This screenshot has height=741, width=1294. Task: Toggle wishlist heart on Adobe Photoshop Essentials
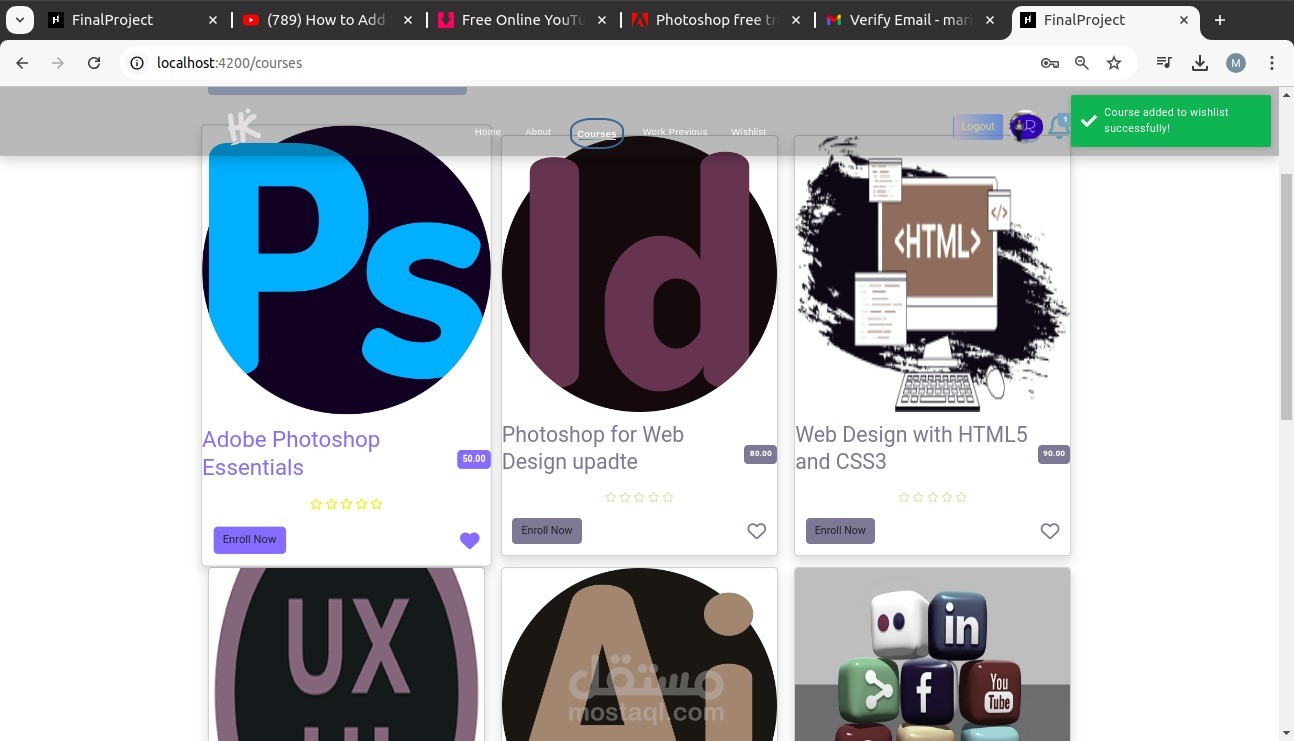(x=470, y=541)
